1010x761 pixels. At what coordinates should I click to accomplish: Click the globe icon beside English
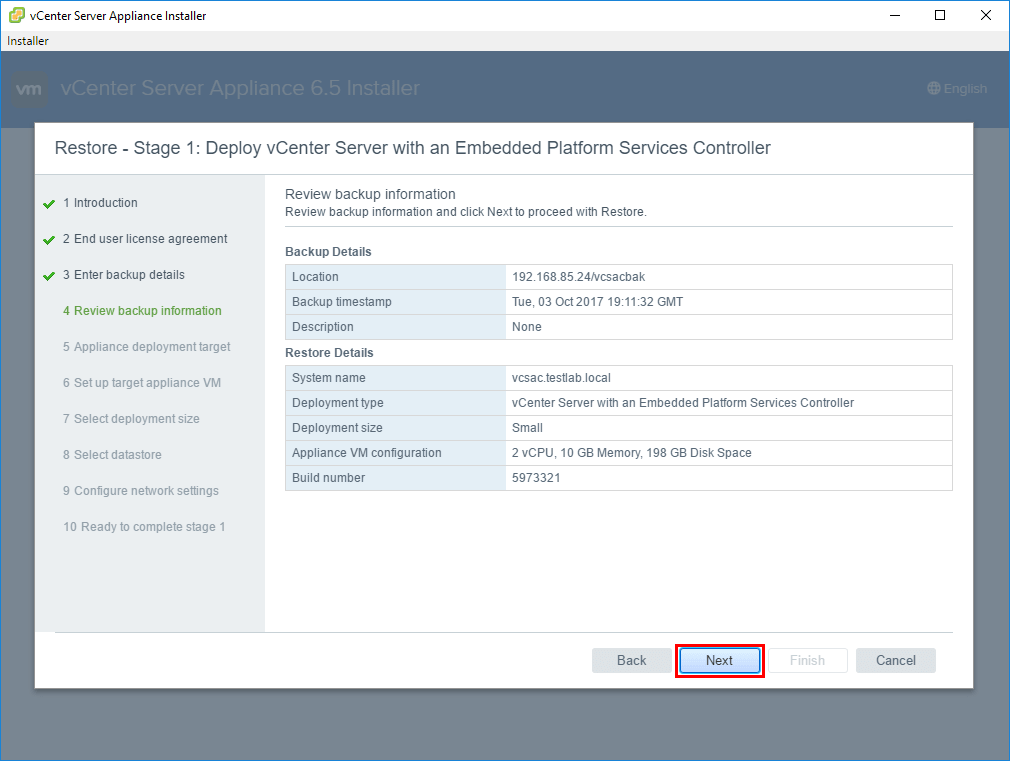tap(934, 88)
